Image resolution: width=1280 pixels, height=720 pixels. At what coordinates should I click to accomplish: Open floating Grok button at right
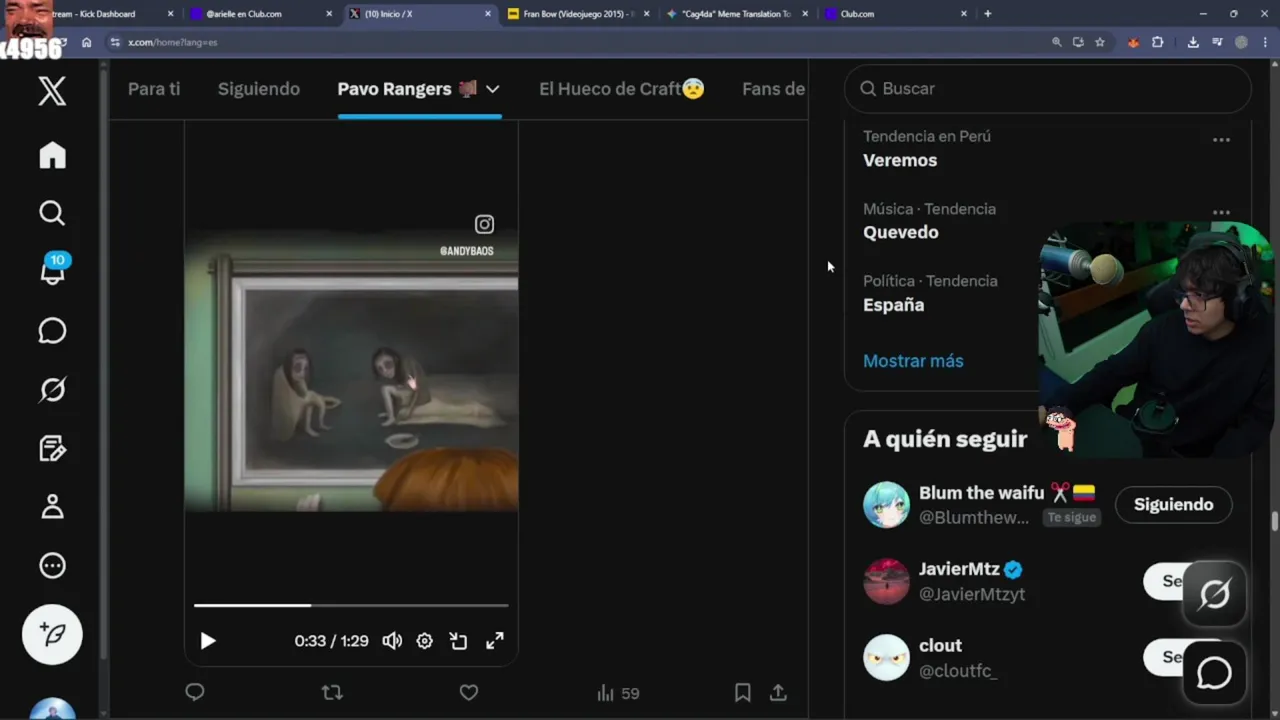(1214, 595)
